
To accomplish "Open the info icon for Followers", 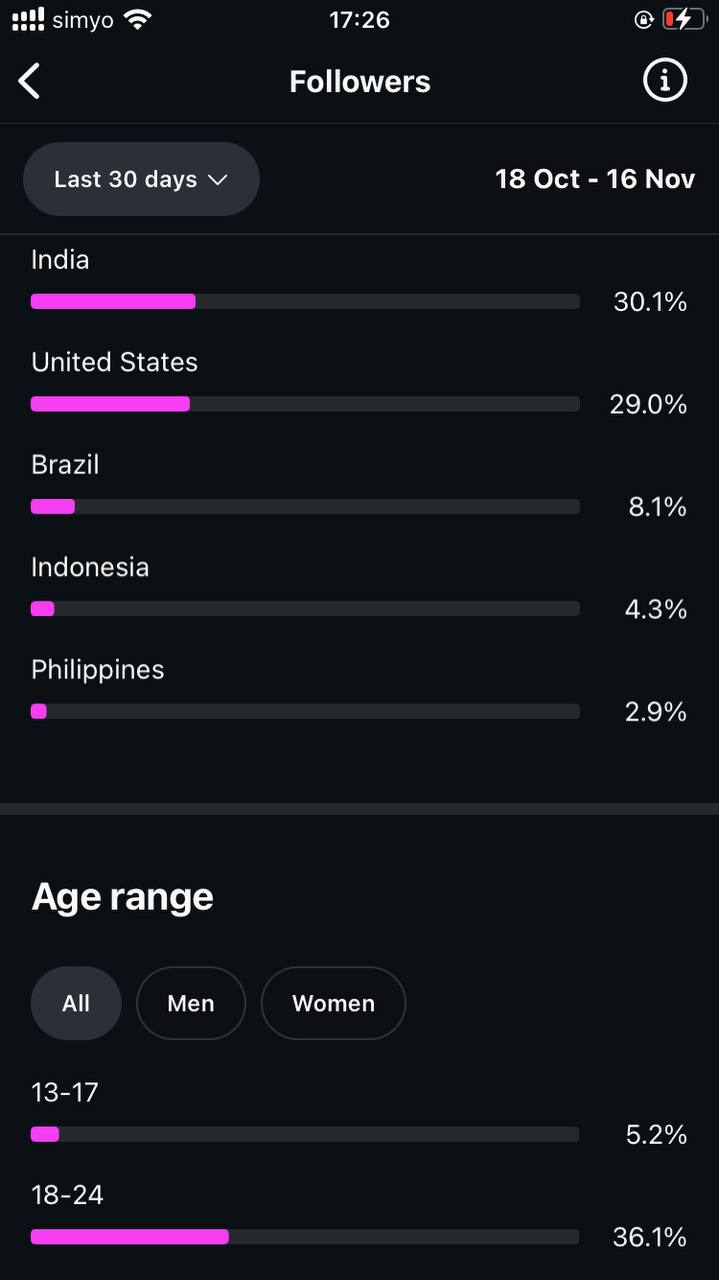I will (665, 80).
